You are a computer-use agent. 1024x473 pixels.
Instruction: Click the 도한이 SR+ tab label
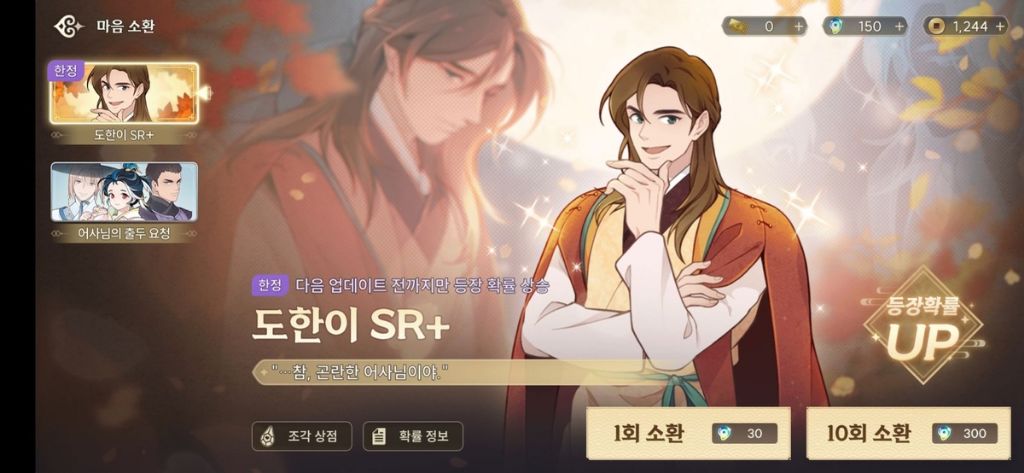pos(124,136)
